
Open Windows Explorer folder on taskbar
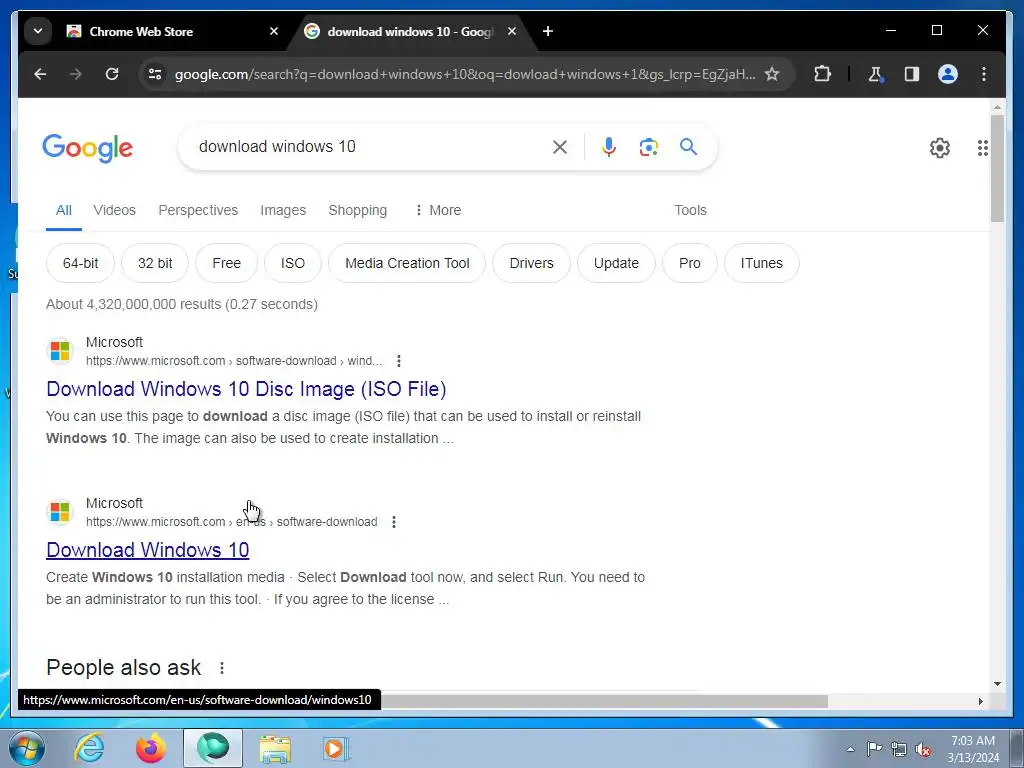(275, 748)
